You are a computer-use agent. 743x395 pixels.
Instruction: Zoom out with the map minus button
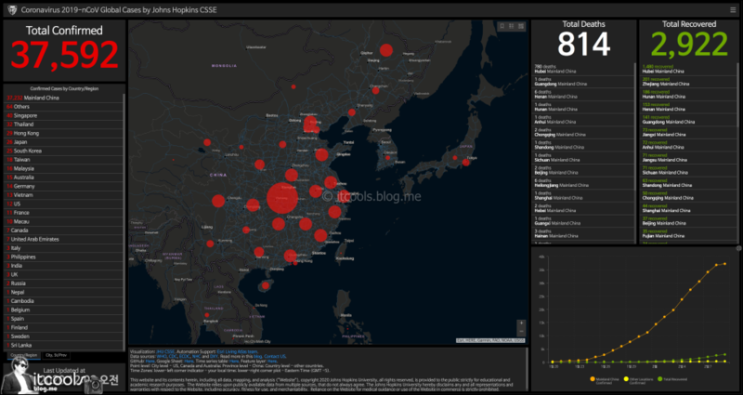tap(521, 332)
